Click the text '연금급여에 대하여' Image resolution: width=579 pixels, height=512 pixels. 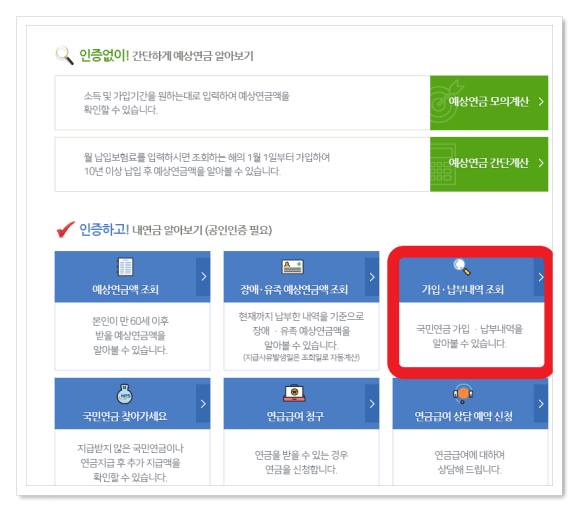pyautogui.click(x=469, y=455)
